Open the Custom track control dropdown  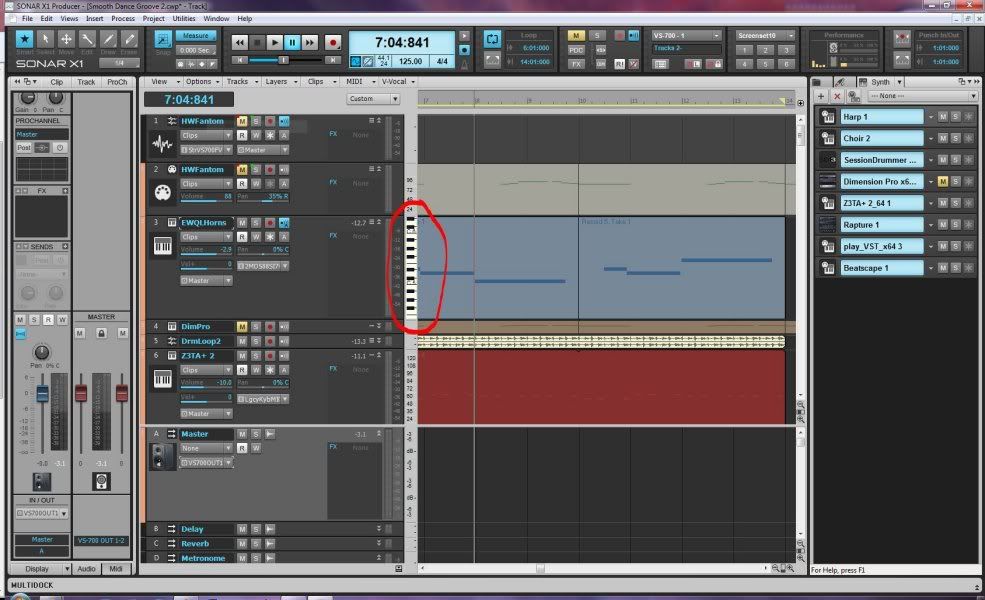point(373,99)
